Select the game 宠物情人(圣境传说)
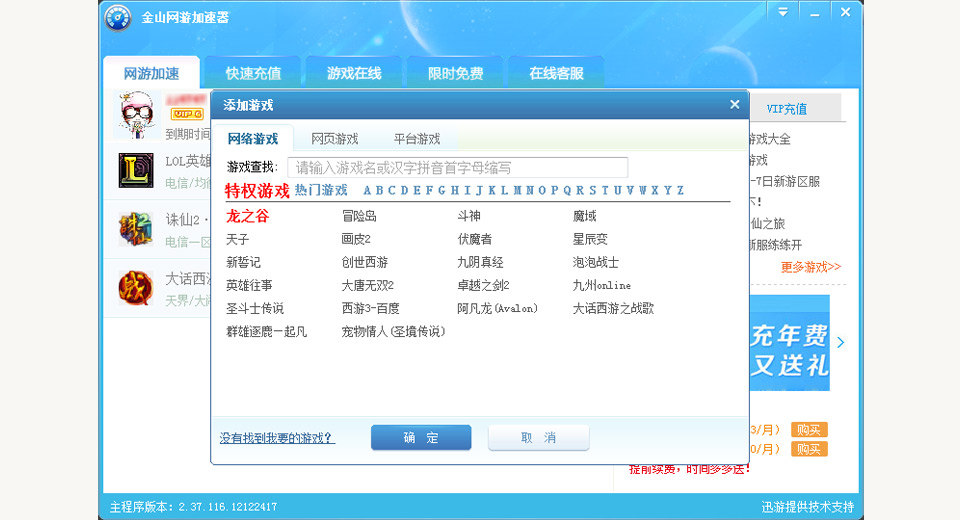This screenshot has width=960, height=520. [393, 332]
